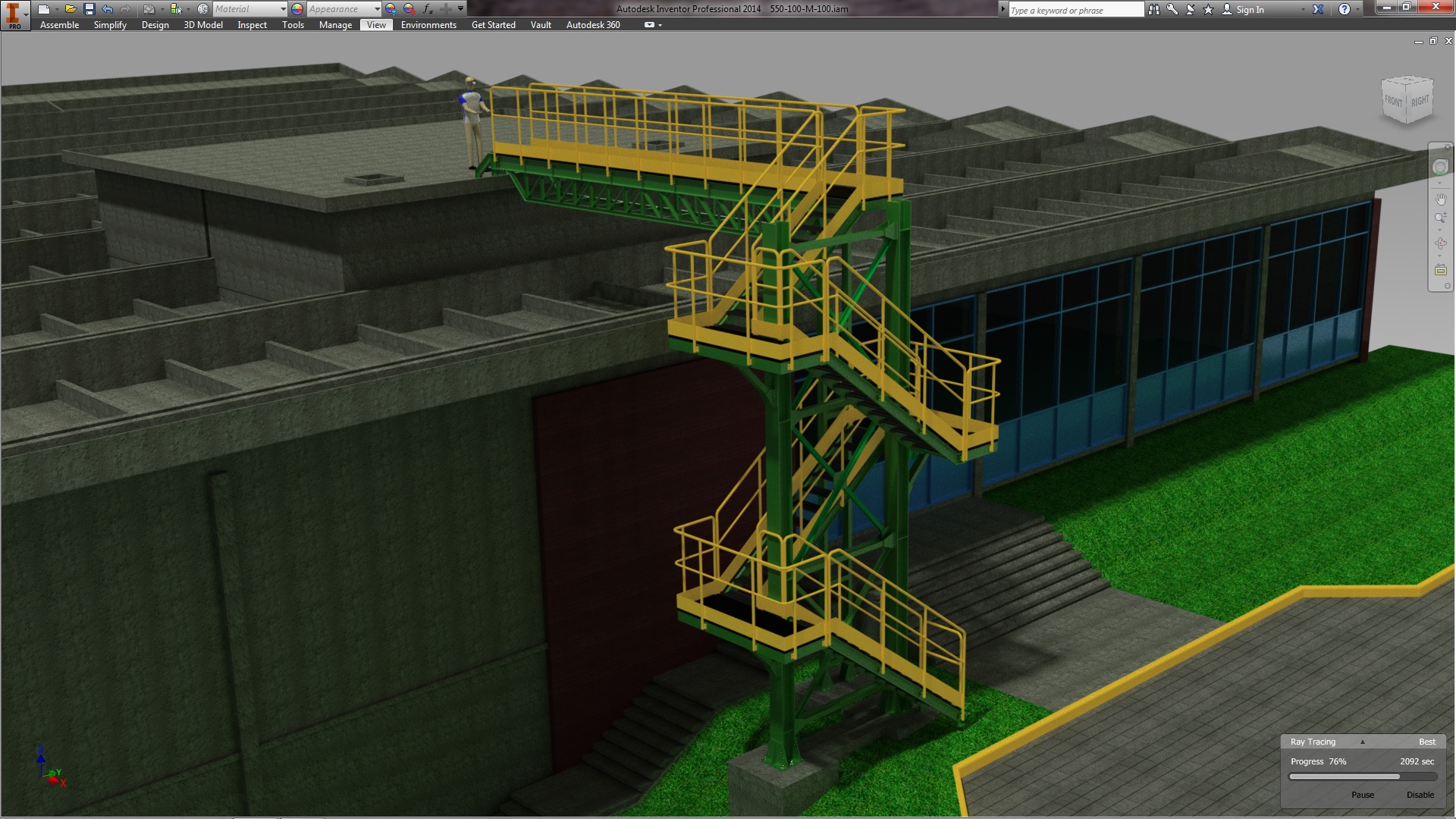The height and width of the screenshot is (819, 1456).
Task: Click the ray tracing progress bar
Action: click(1363, 777)
